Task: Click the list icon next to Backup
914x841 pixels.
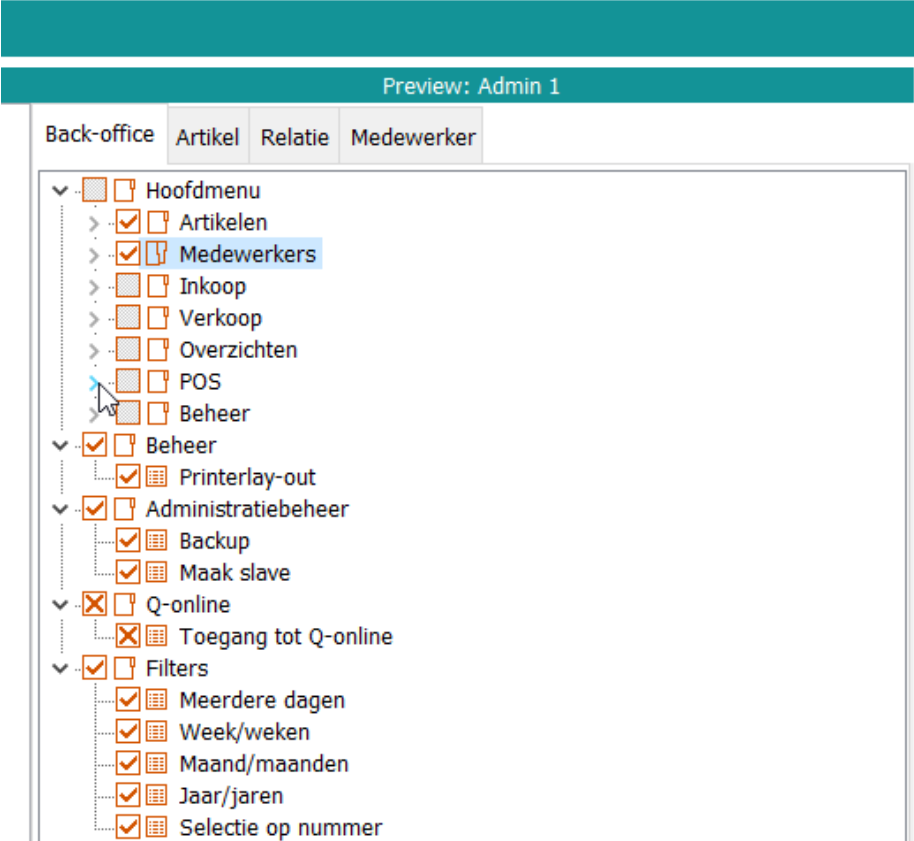Action: 158,541
